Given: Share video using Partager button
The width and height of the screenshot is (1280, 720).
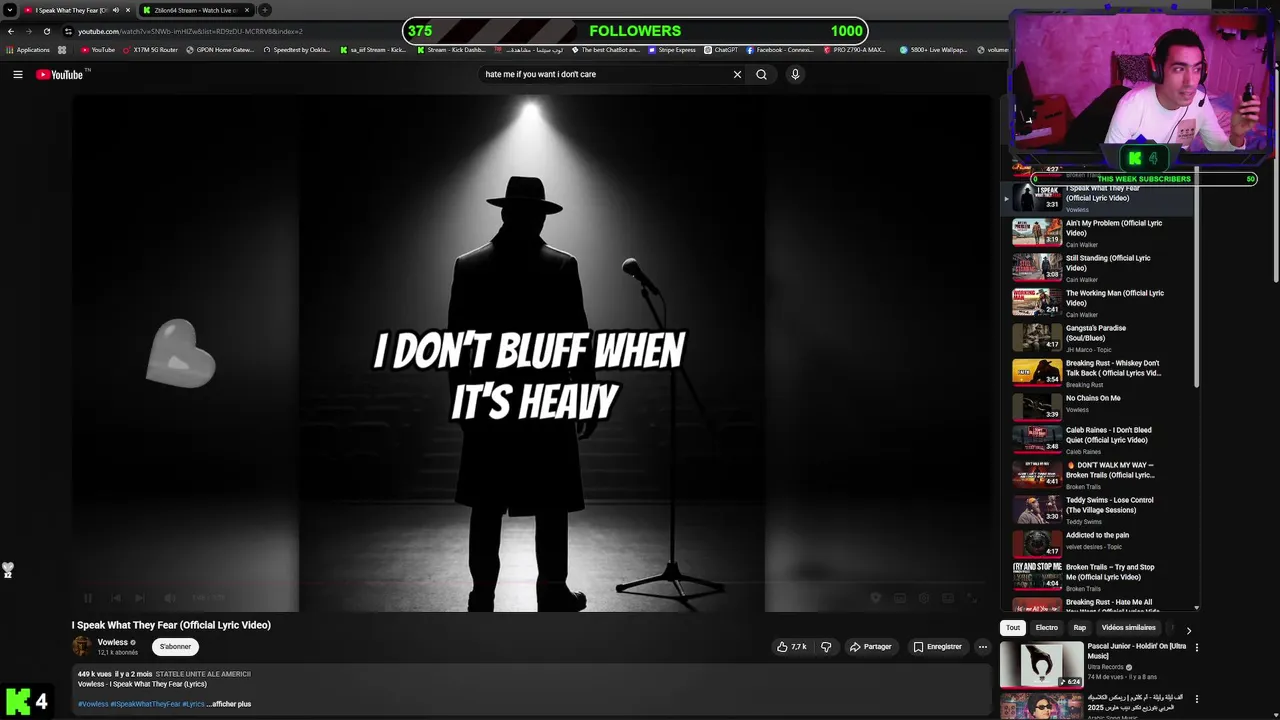Looking at the screenshot, I should [870, 647].
